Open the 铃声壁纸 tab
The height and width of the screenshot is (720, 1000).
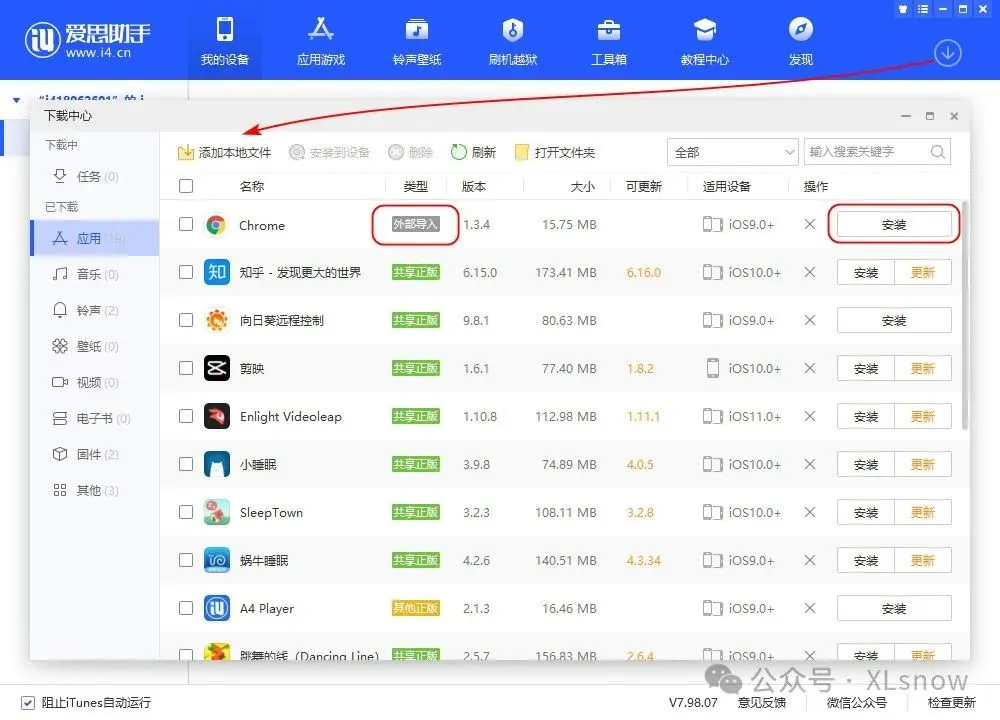(417, 41)
